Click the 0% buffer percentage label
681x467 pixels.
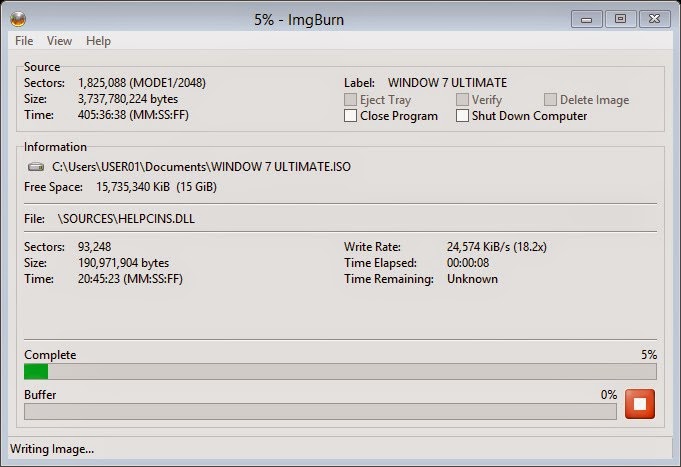[608, 394]
